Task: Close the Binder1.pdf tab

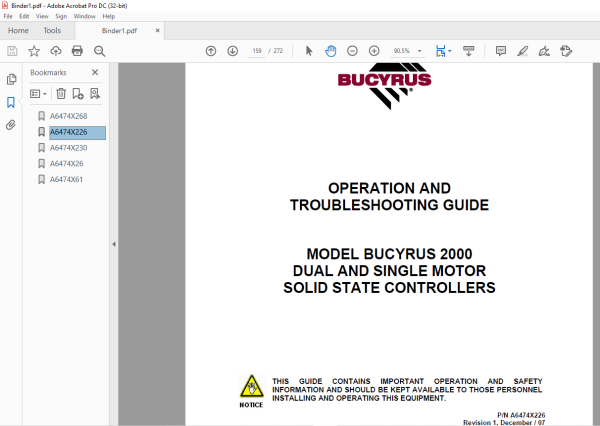Action: pyautogui.click(x=157, y=30)
